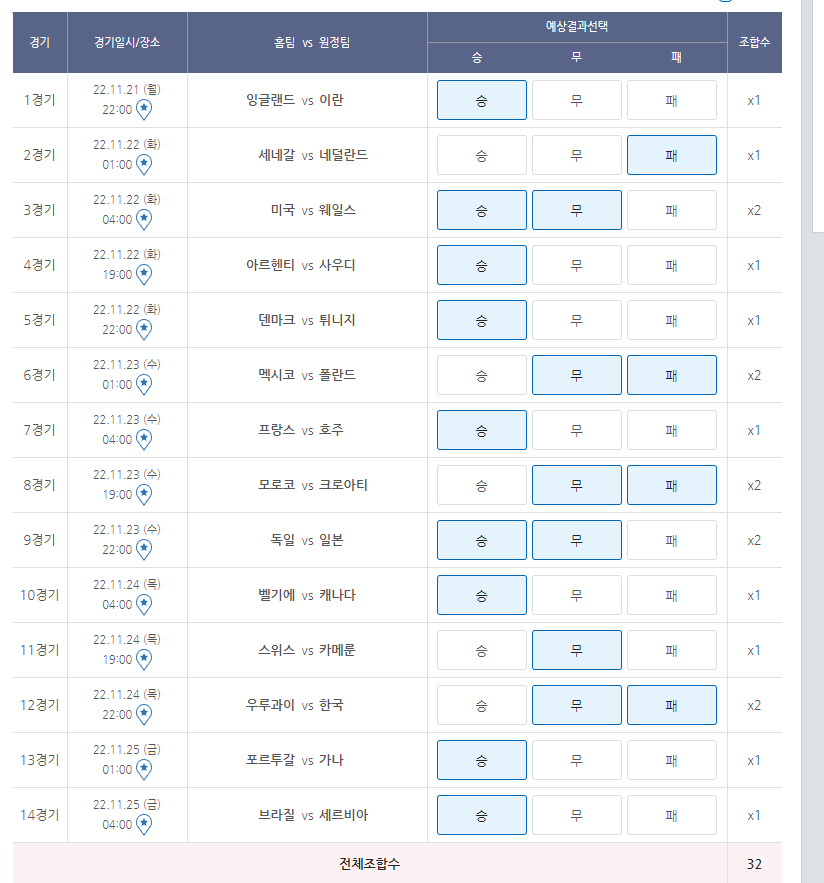Select 패 for 미국 vs 웨일스
This screenshot has height=883, width=824.
(672, 210)
